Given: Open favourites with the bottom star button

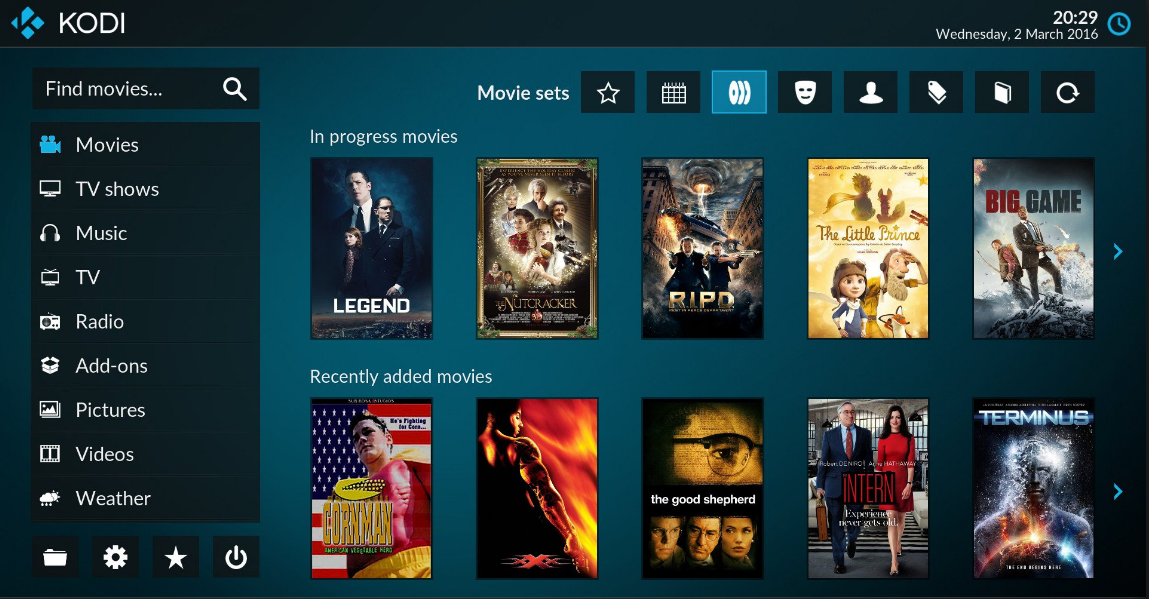Looking at the screenshot, I should 175,557.
